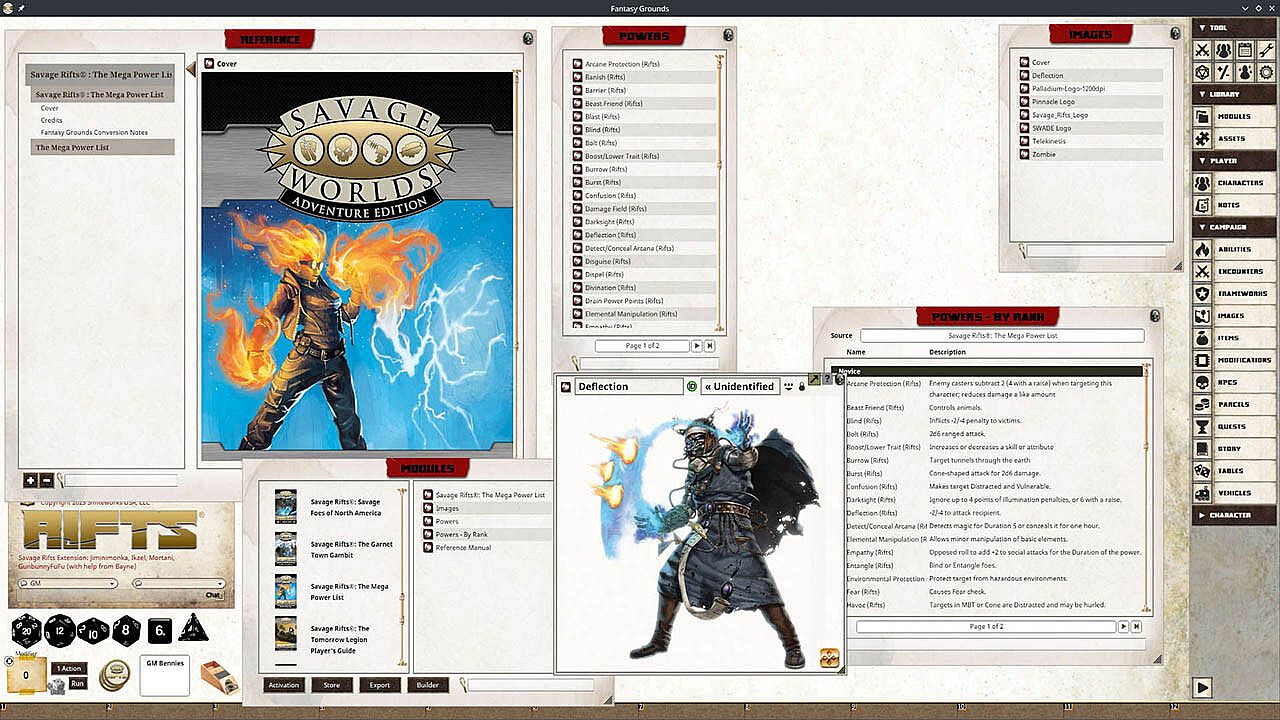The image size is (1280, 720).
Task: Select the d10 die
Action: coord(93,630)
